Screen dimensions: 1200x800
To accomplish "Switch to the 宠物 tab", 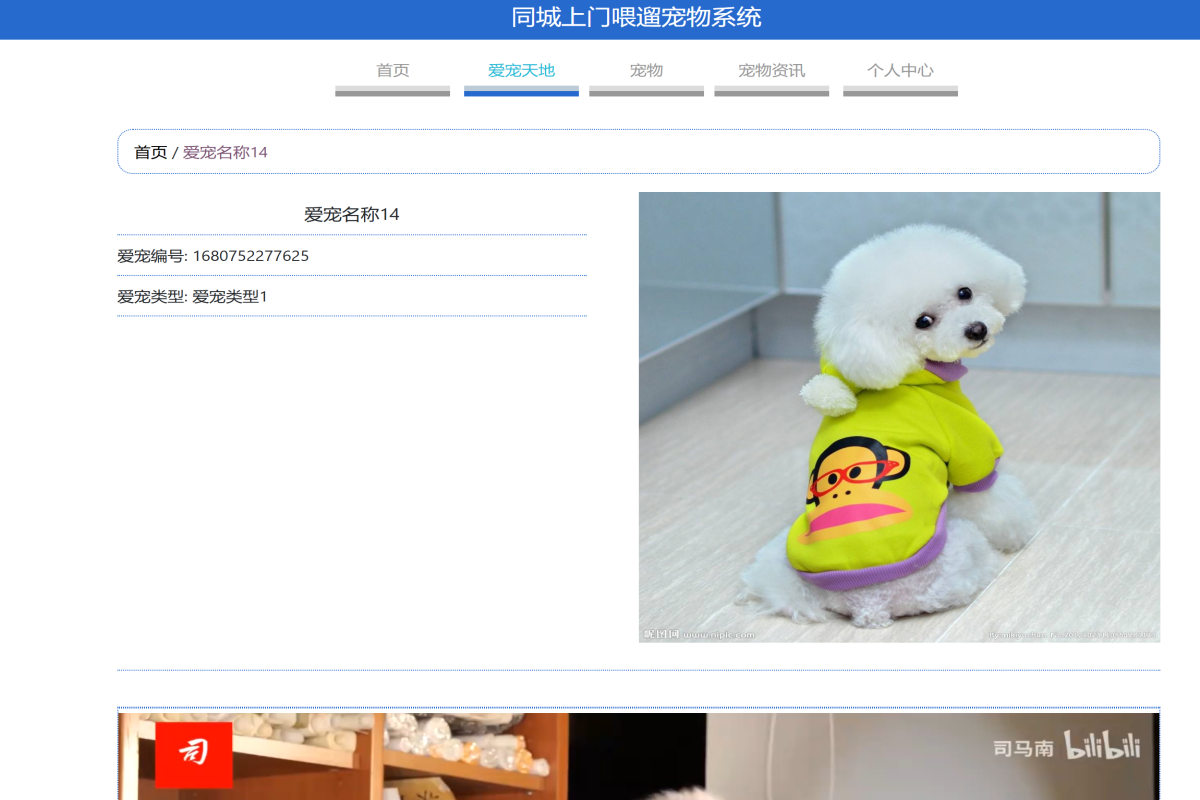I will click(x=646, y=71).
